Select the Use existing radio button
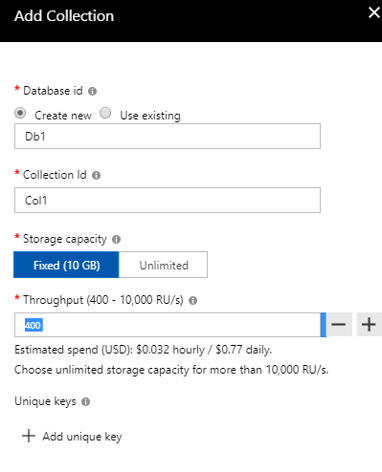 pyautogui.click(x=105, y=113)
